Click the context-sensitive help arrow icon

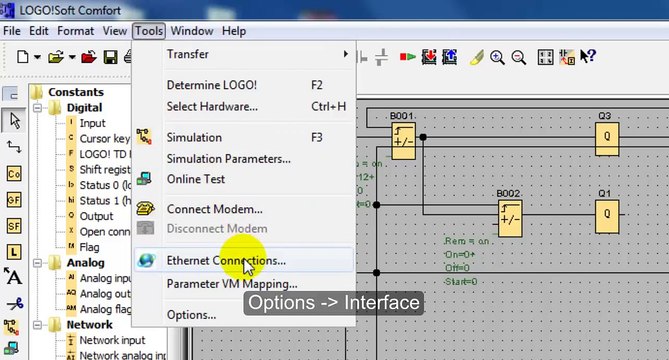click(588, 56)
